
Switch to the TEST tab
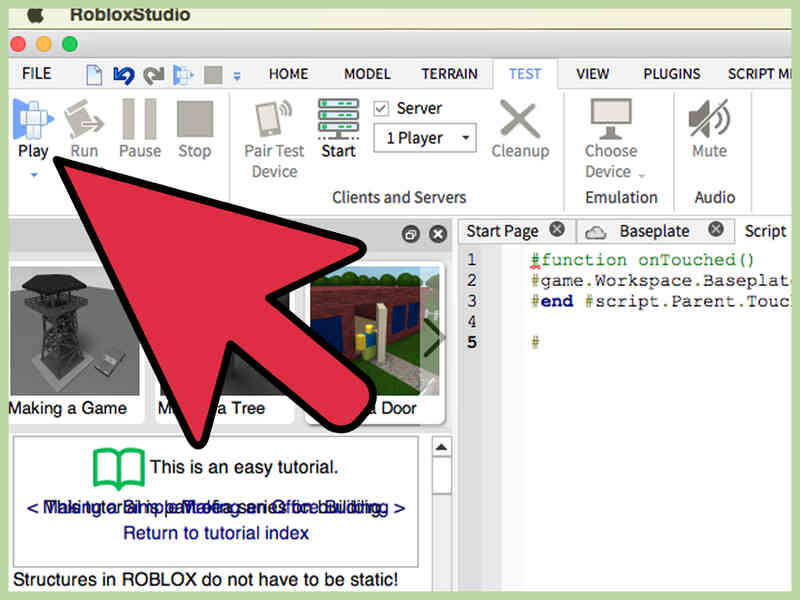click(x=524, y=74)
